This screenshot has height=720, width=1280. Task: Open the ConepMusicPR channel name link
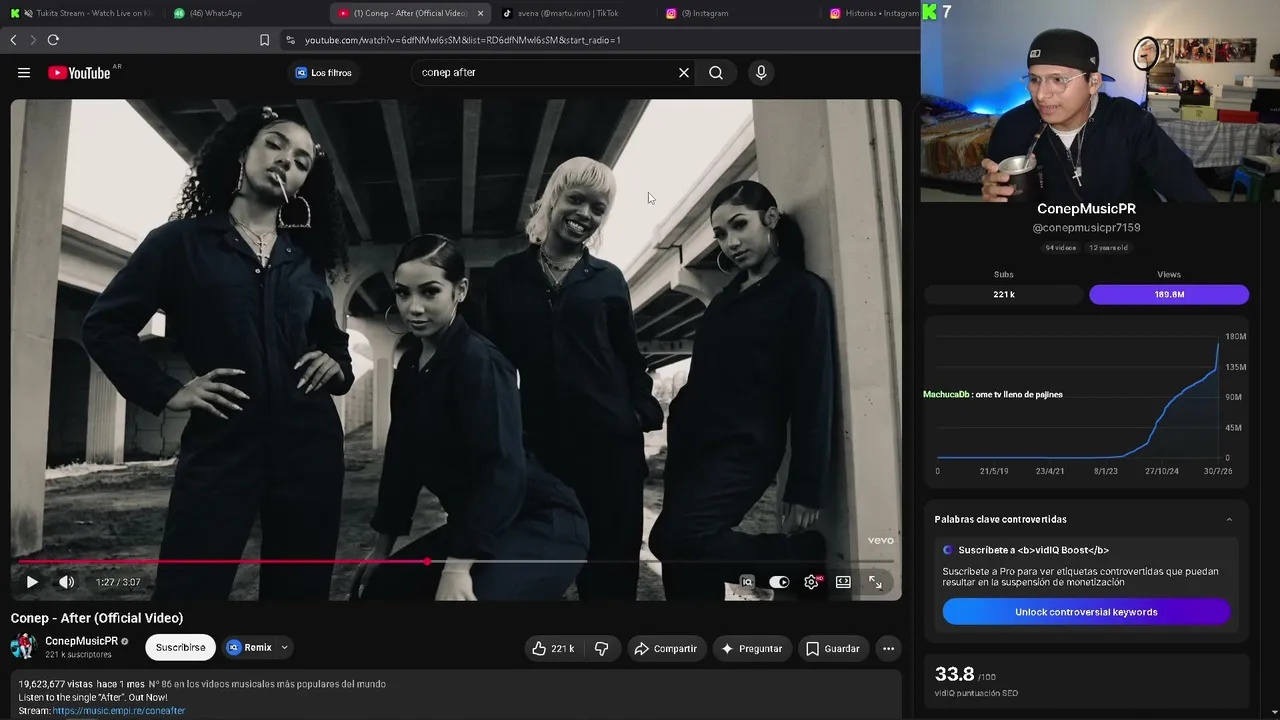[81, 641]
